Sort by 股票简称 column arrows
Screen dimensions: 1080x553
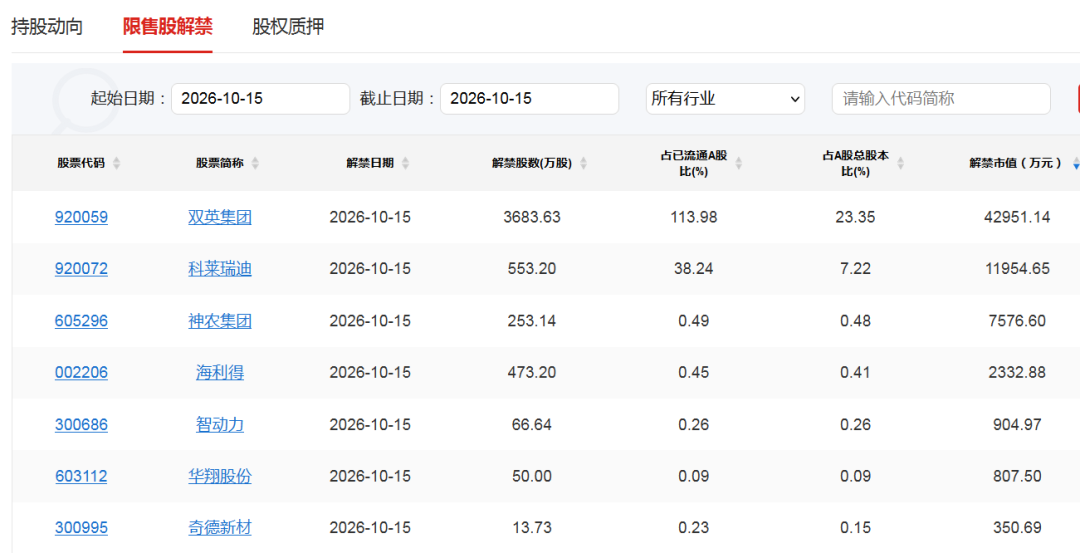tap(256, 163)
